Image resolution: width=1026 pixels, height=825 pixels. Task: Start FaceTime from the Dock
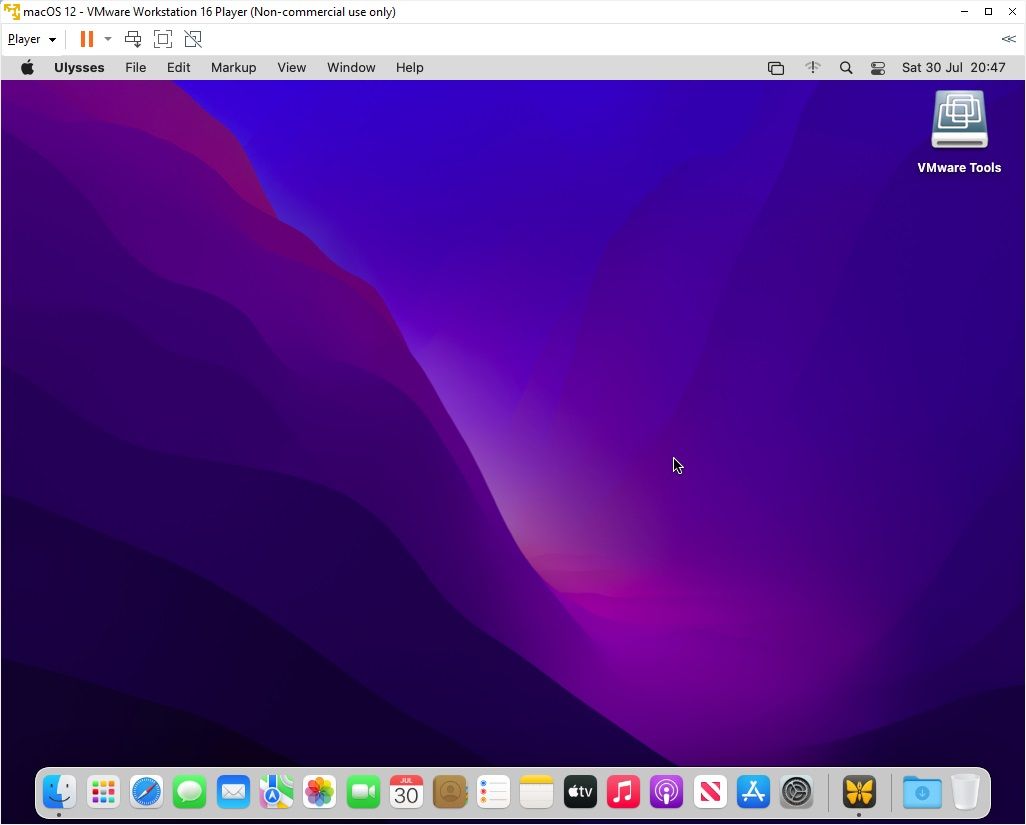[x=362, y=791]
